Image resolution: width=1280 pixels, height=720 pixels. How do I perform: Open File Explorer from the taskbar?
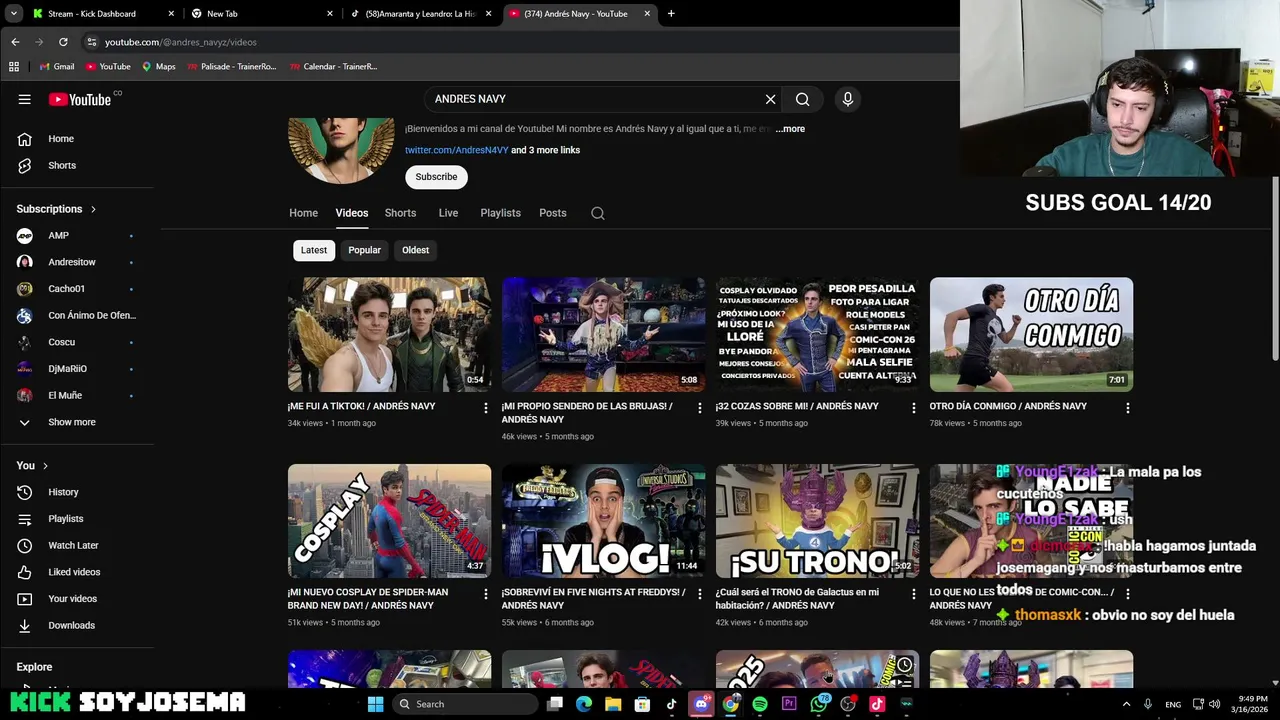coord(613,704)
